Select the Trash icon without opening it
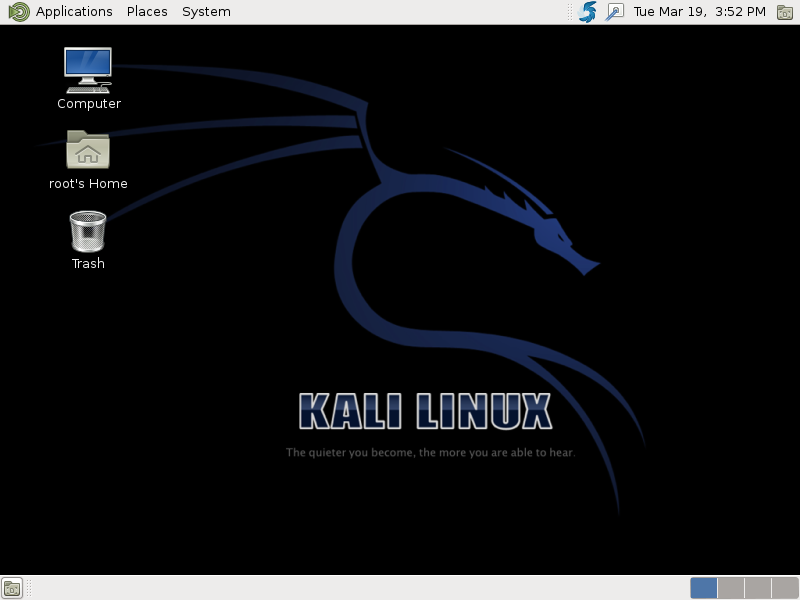Image resolution: width=800 pixels, height=600 pixels. pyautogui.click(x=86, y=231)
